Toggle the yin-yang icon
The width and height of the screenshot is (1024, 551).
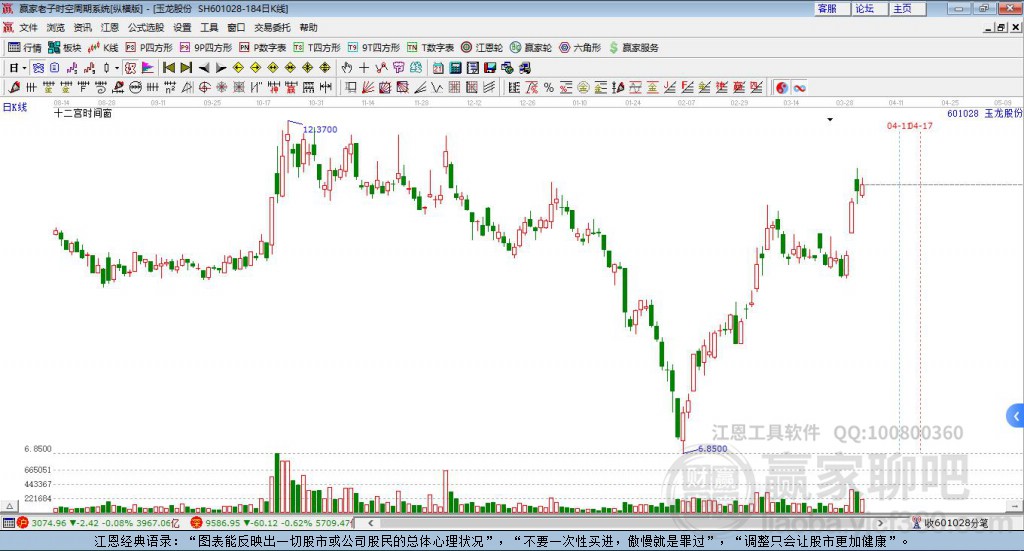pos(782,87)
